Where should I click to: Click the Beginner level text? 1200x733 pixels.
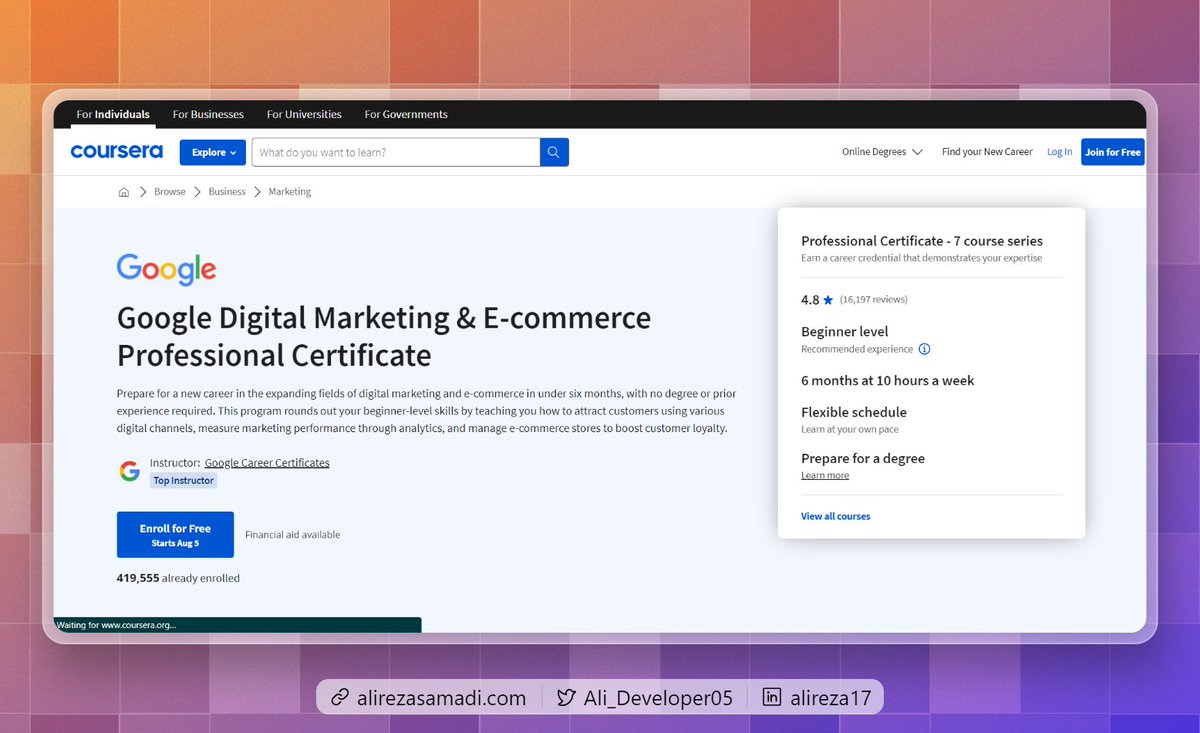845,331
